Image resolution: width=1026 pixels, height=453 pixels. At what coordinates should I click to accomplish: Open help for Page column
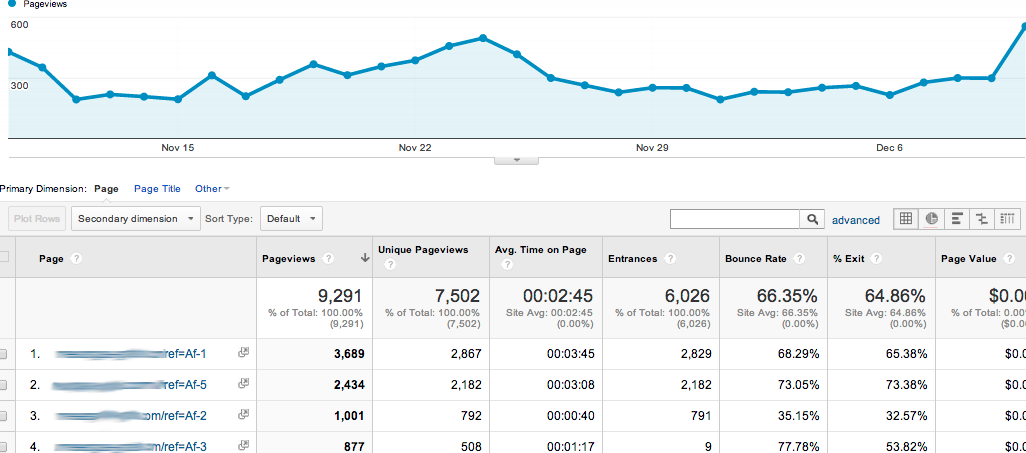click(76, 259)
